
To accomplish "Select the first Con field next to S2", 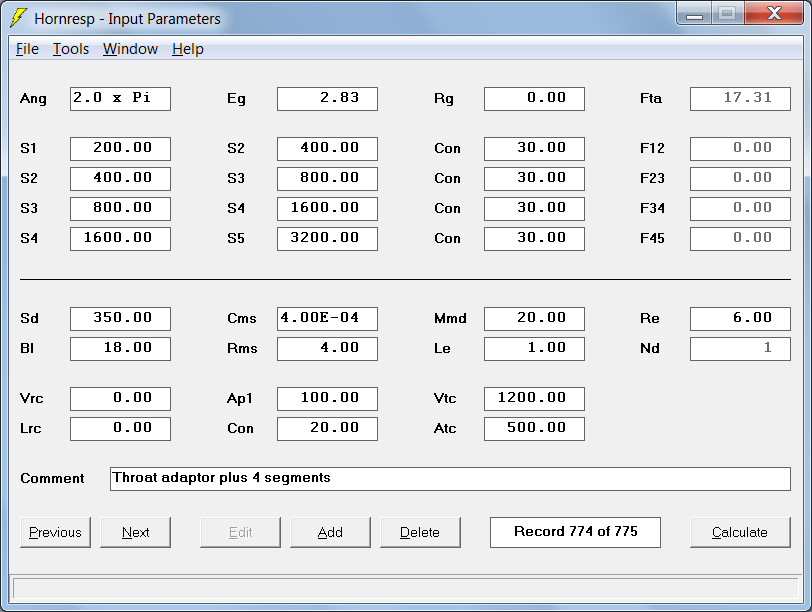I will (x=534, y=149).
